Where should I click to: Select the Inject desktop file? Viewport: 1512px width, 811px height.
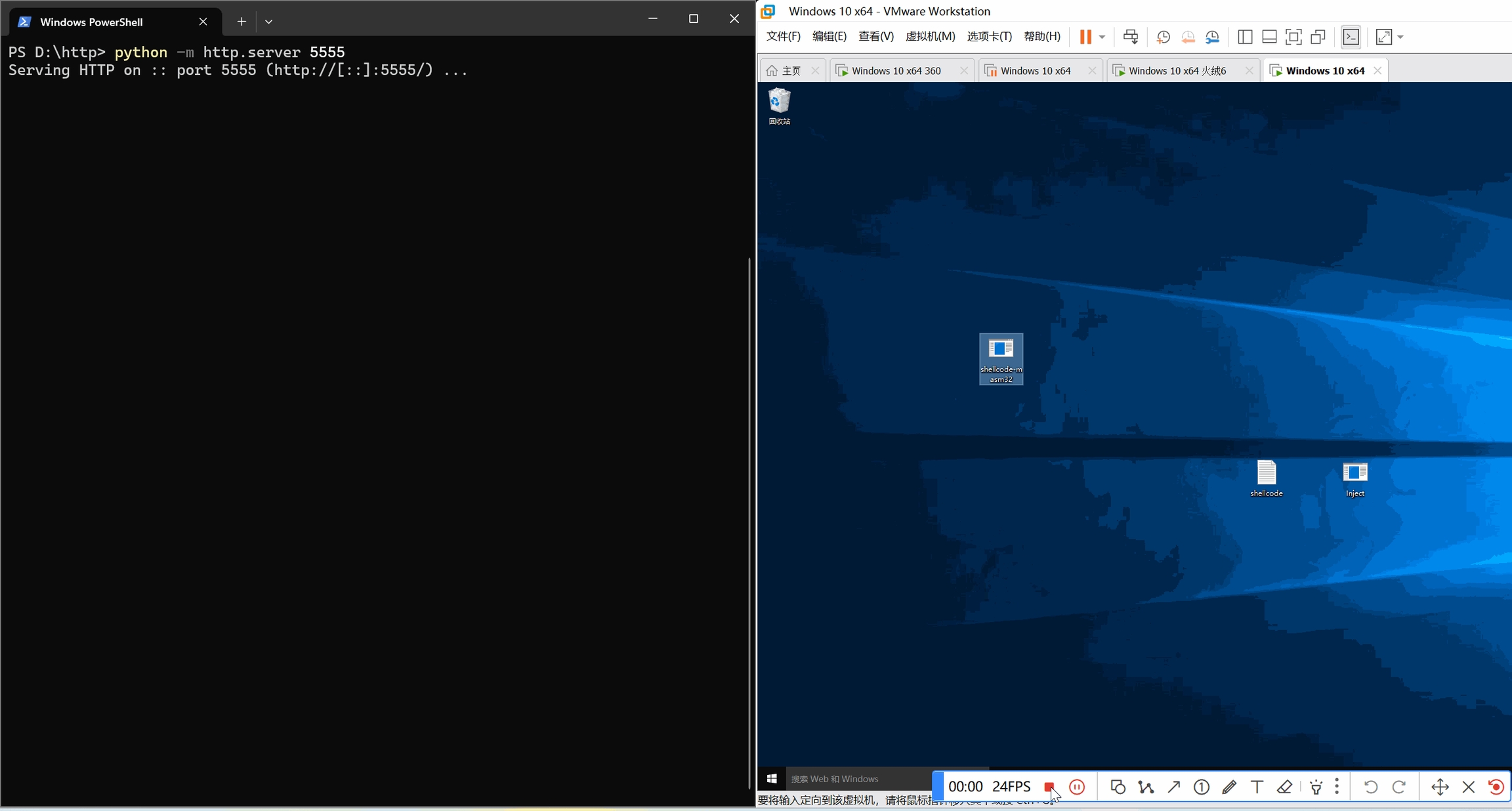click(1354, 479)
